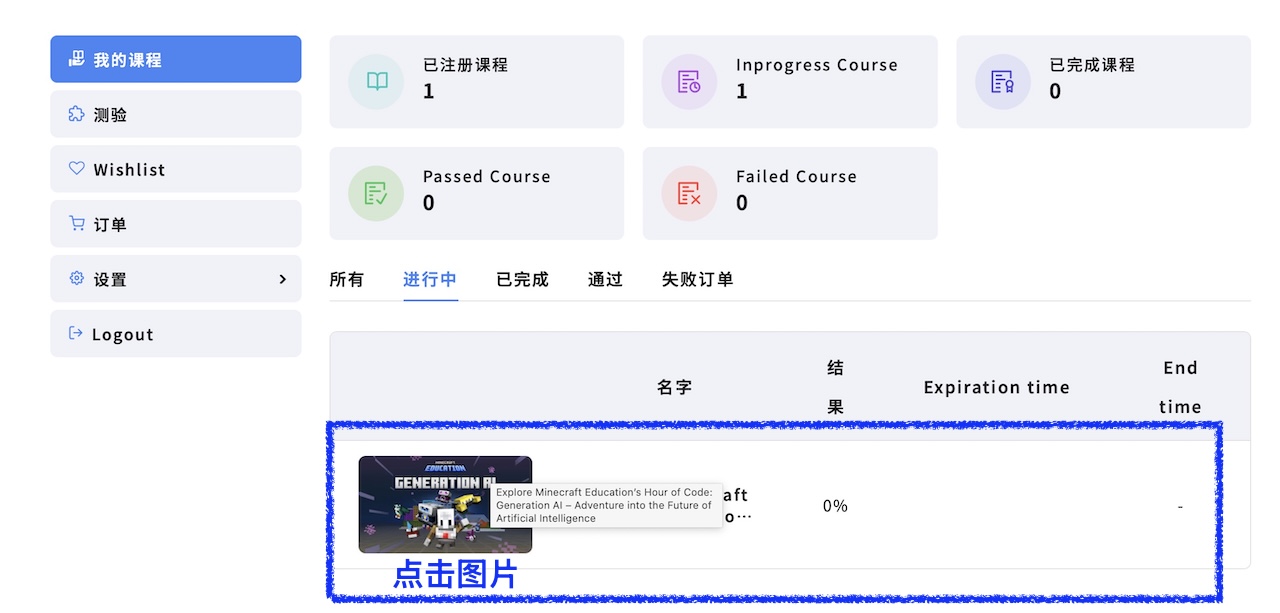Click the 测验 puzzle icon

tap(76, 114)
